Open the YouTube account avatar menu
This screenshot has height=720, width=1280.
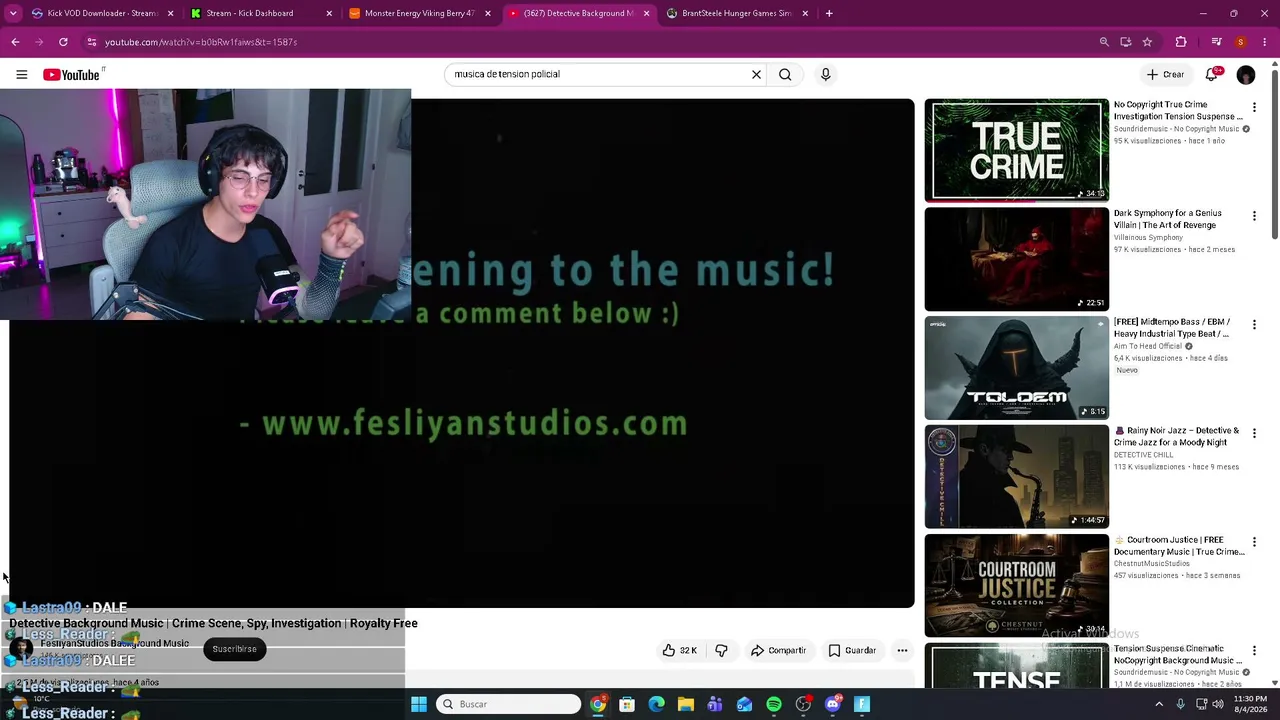pos(1246,75)
